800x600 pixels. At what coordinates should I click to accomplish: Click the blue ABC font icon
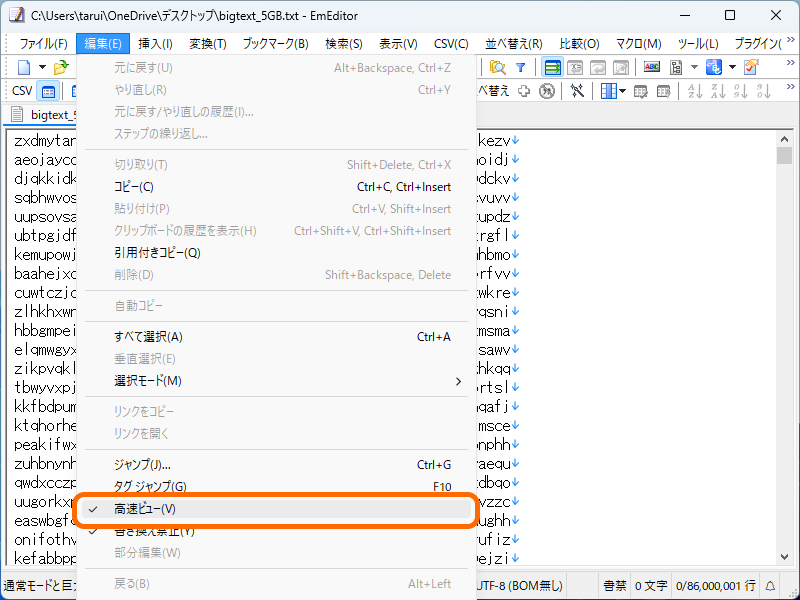click(x=713, y=67)
